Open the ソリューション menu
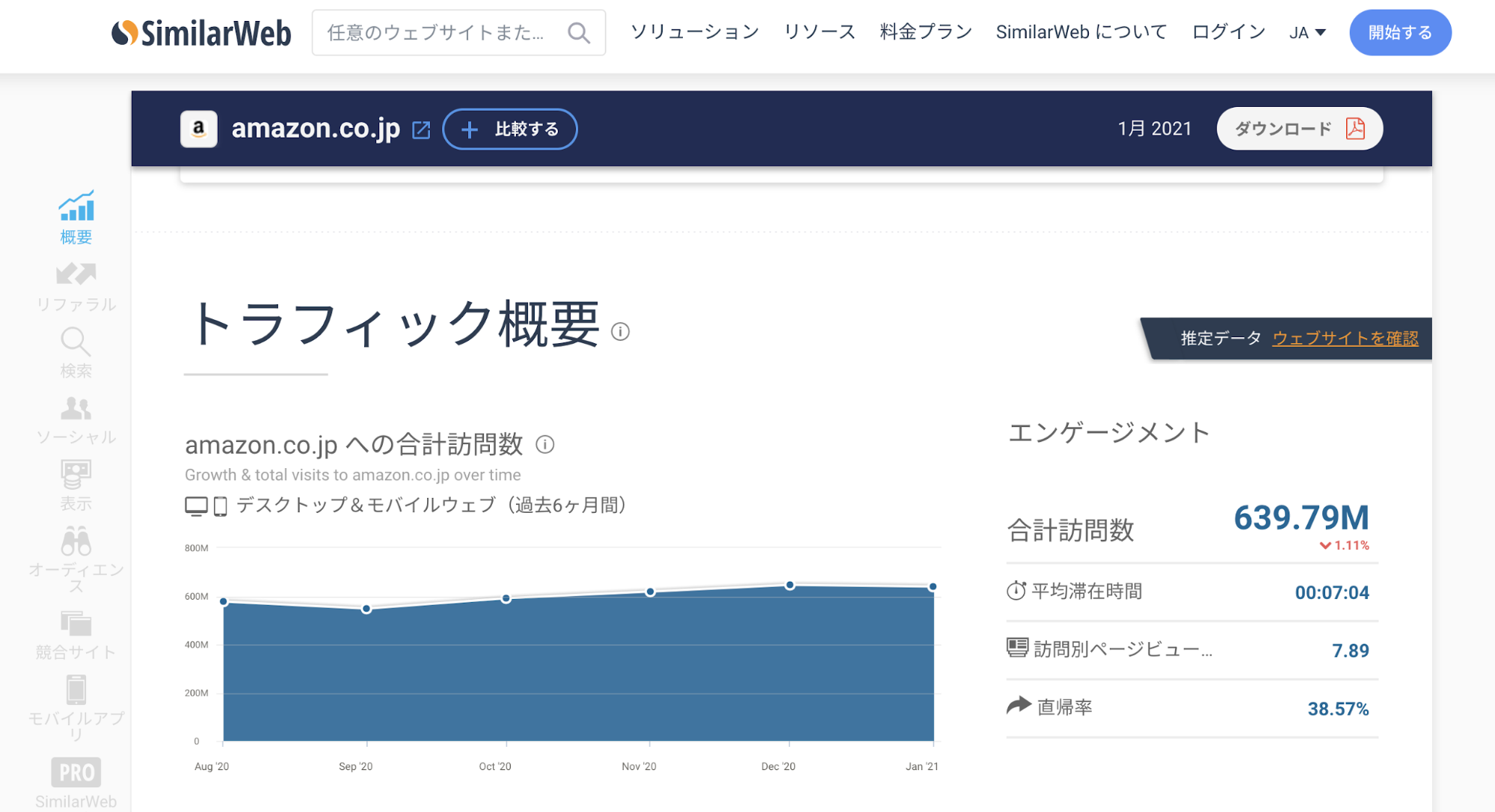This screenshot has width=1495, height=812. pos(694,32)
